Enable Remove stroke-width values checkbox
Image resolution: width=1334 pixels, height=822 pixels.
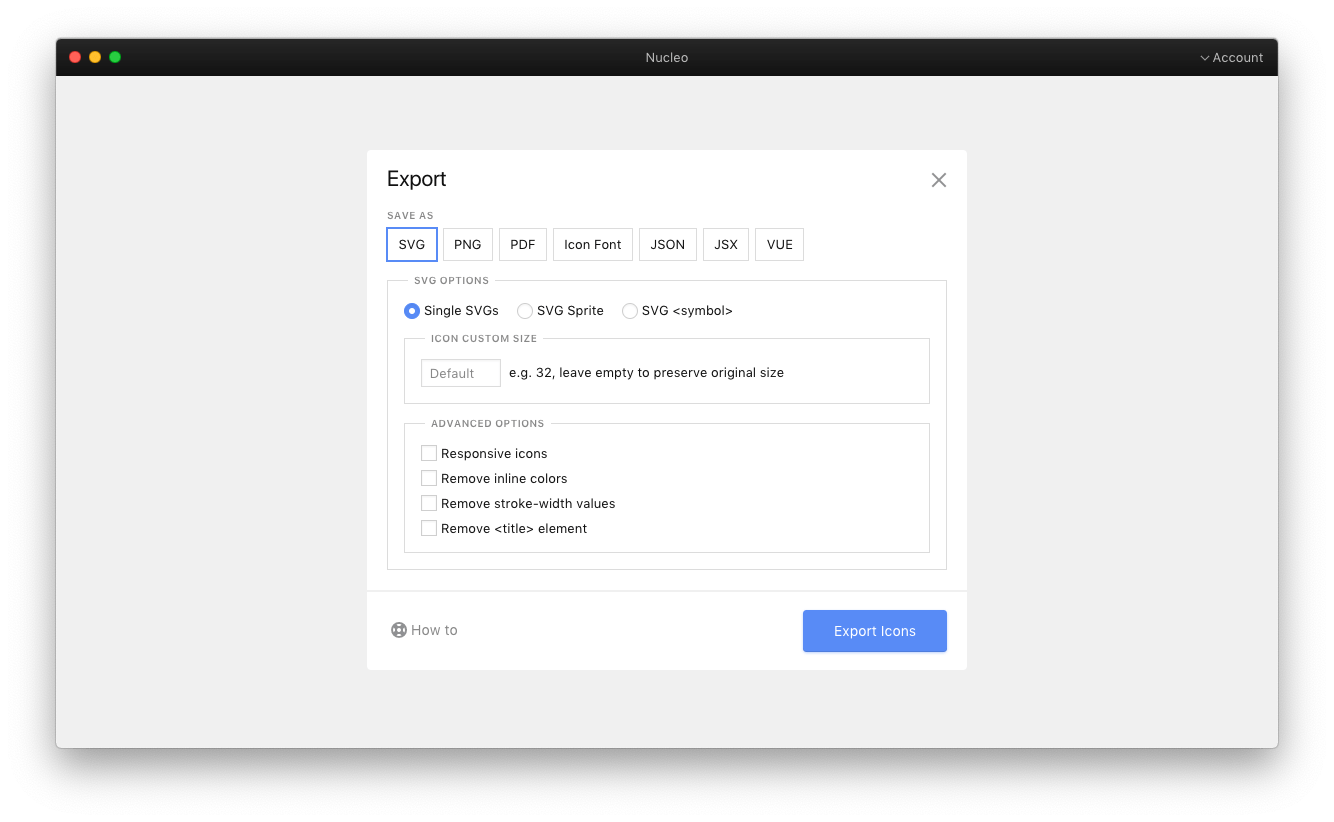pyautogui.click(x=429, y=503)
